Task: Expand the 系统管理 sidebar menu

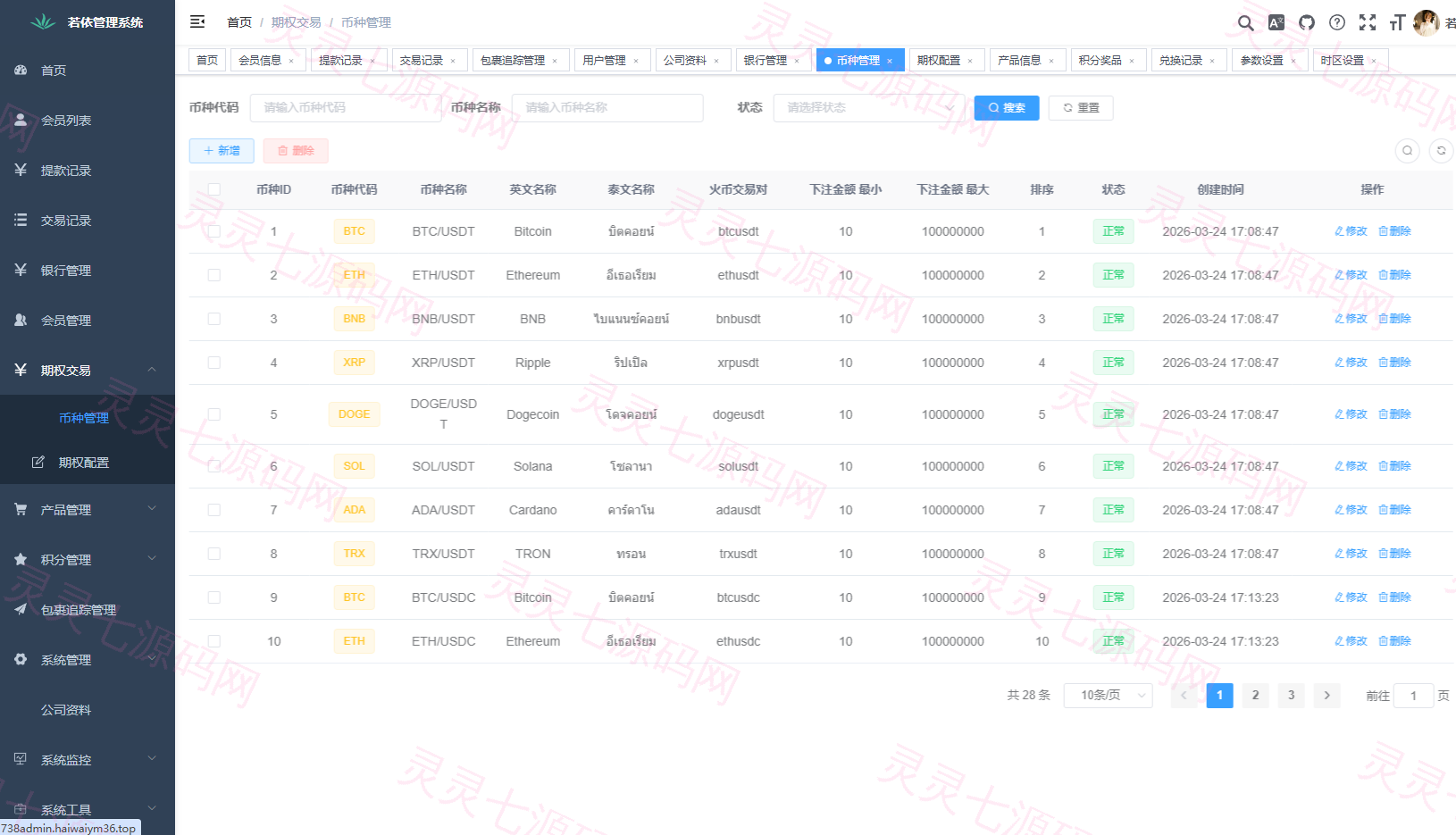Action: point(88,660)
